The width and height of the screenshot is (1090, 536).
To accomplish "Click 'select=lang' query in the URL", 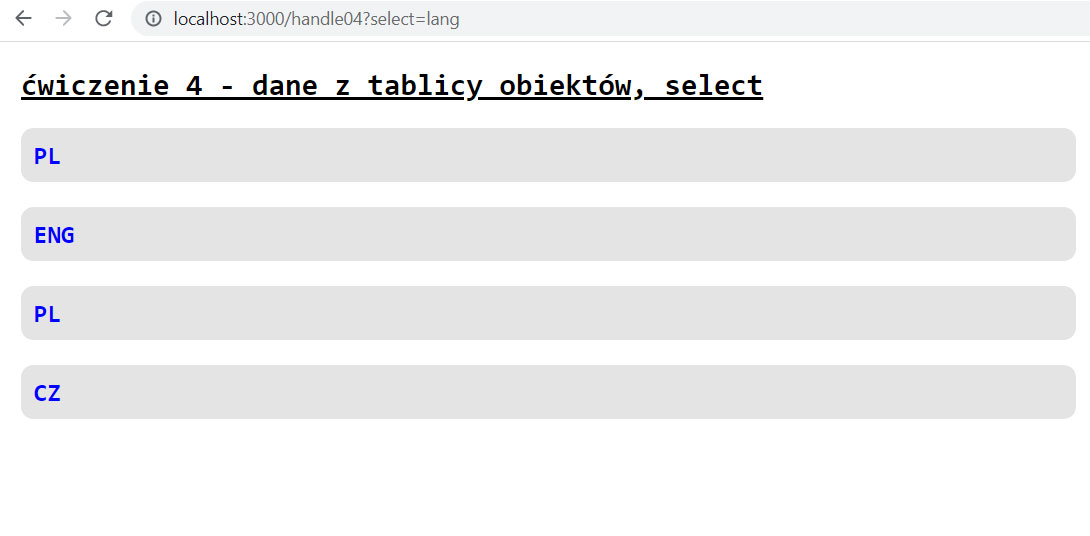I will pyautogui.click(x=415, y=19).
